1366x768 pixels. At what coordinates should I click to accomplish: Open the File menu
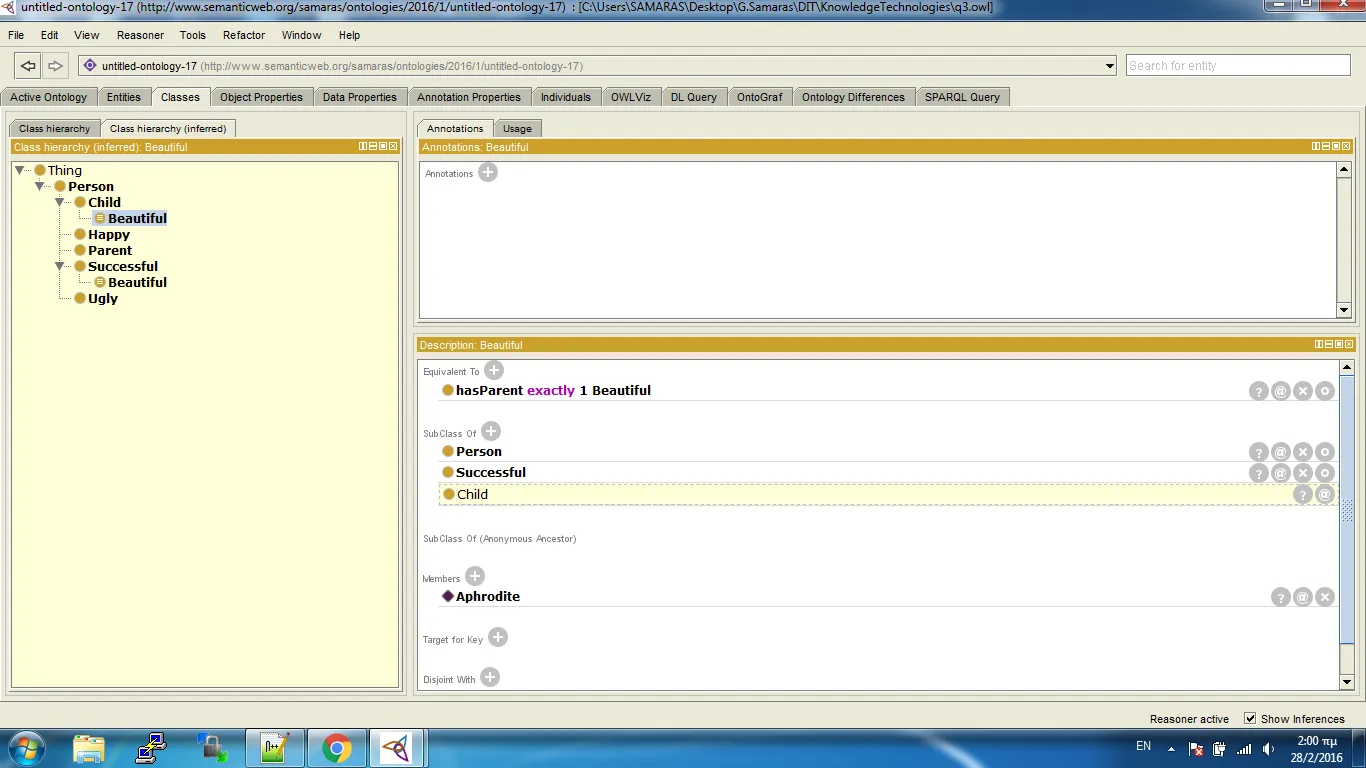16,35
